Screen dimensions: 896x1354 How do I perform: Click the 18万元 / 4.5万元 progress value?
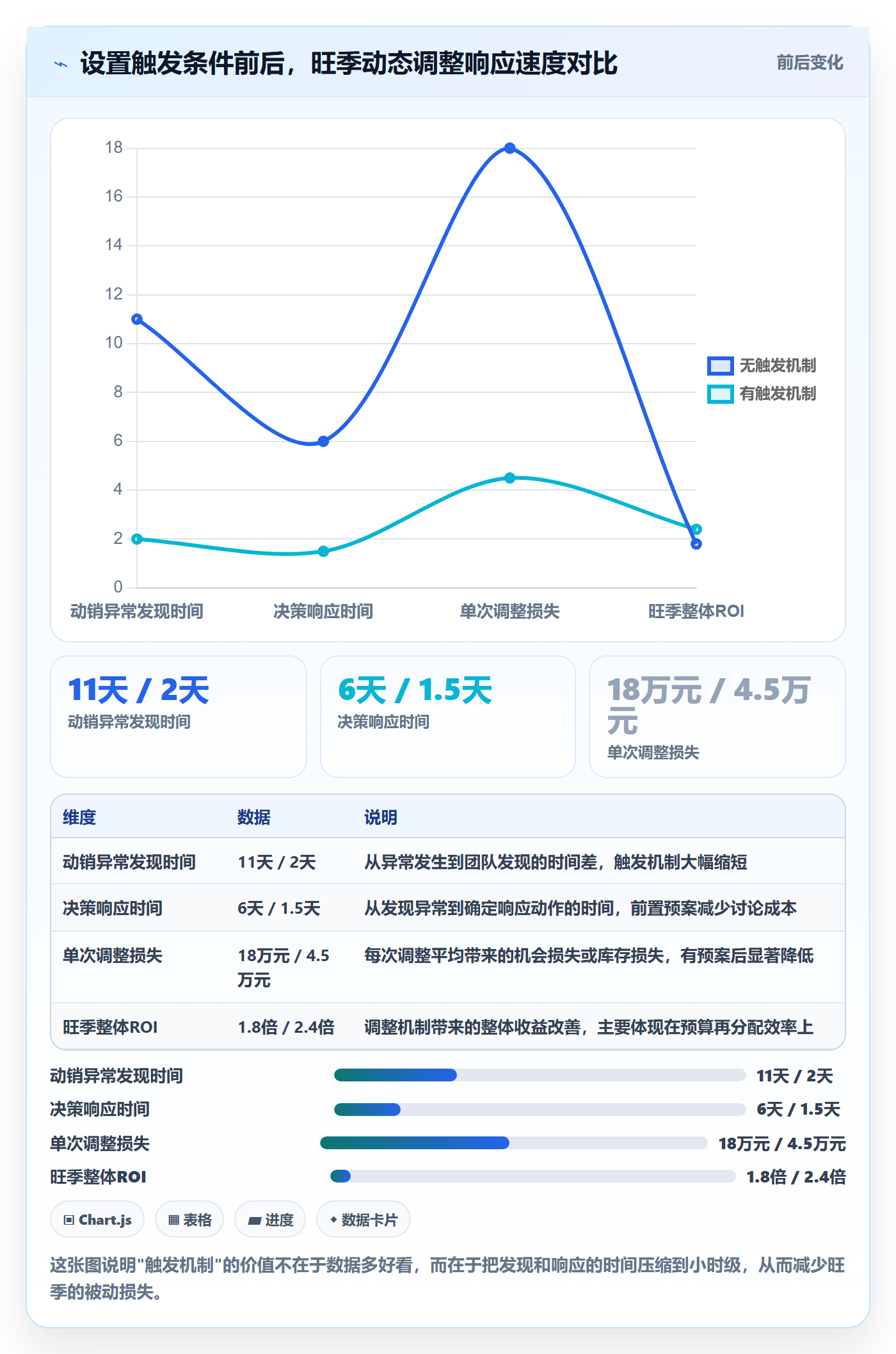[782, 1143]
